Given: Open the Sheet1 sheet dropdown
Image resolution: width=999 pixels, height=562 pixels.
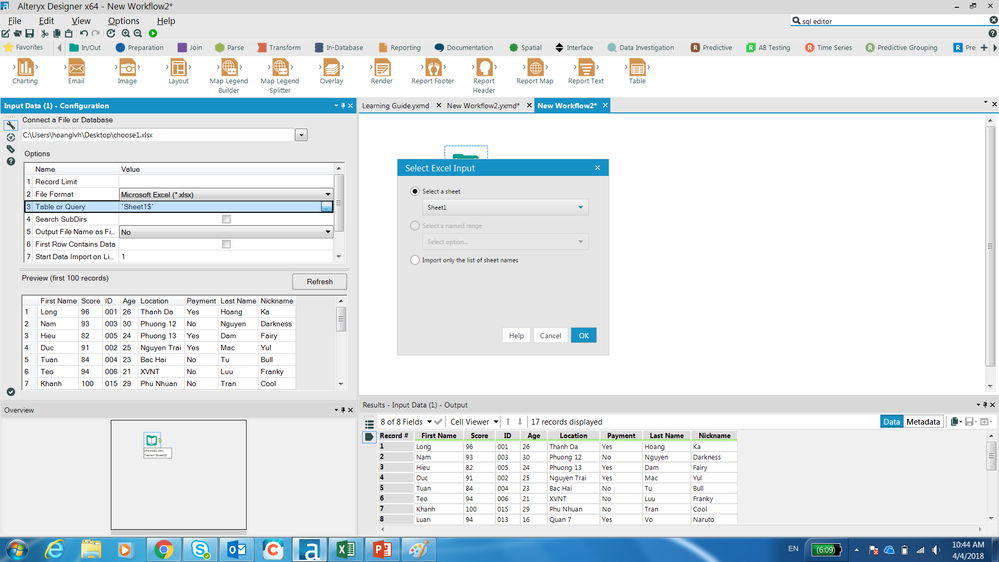Looking at the screenshot, I should click(505, 207).
